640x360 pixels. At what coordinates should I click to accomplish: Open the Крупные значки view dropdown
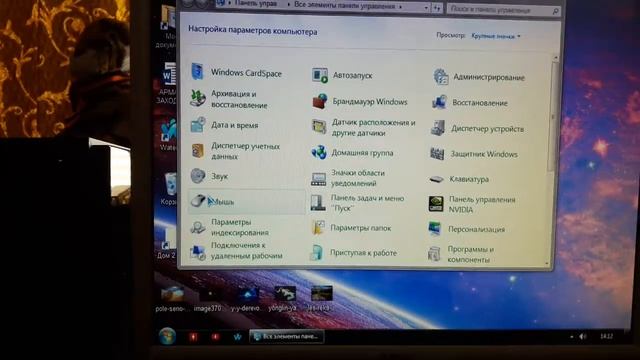[496, 36]
